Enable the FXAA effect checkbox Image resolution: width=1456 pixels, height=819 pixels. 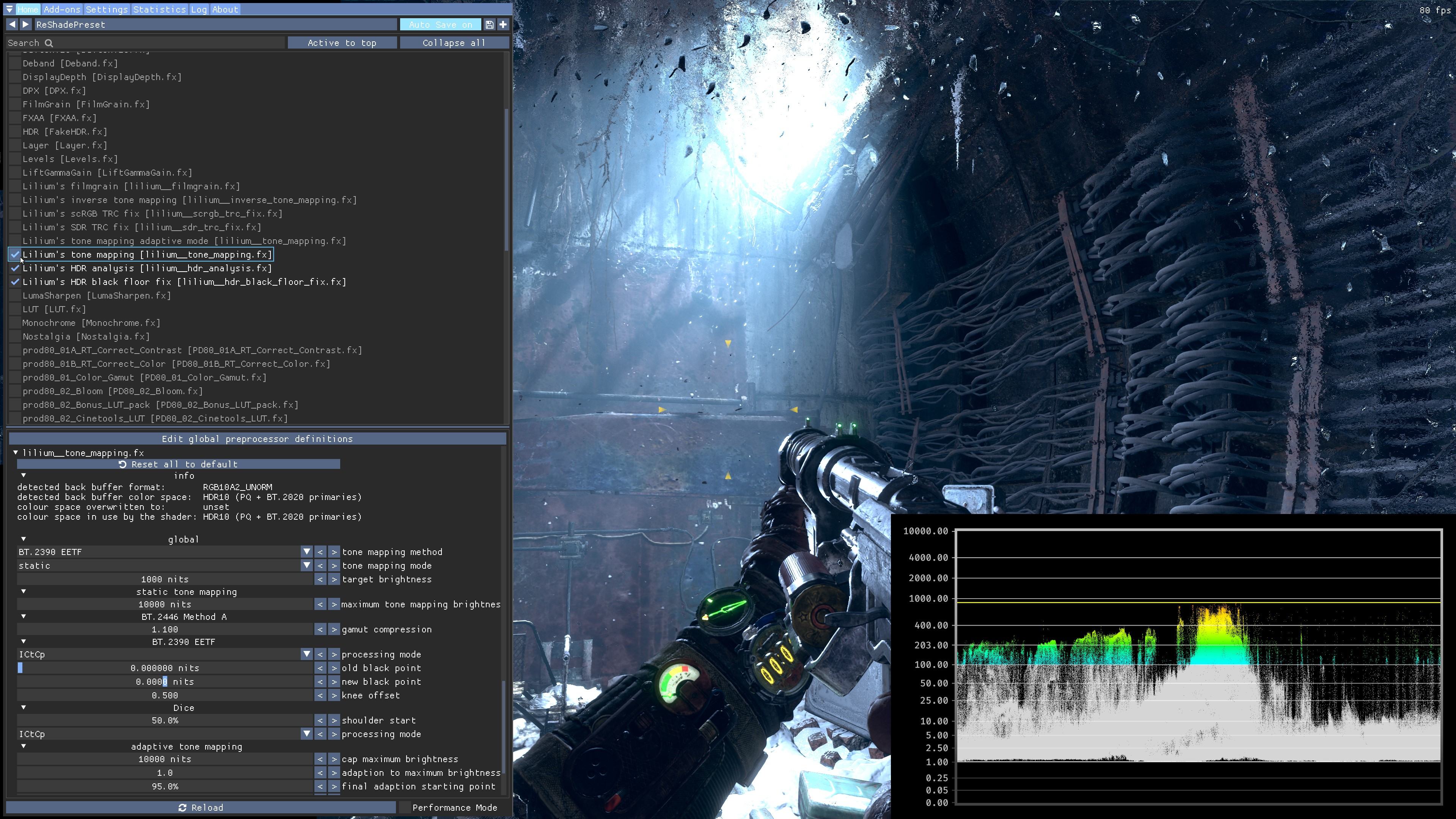(x=15, y=118)
